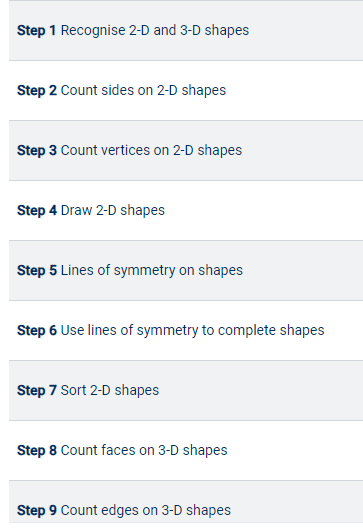Open Step 1 Recognise 2-D and 3-D shapes
363x532 pixels.
point(186,31)
